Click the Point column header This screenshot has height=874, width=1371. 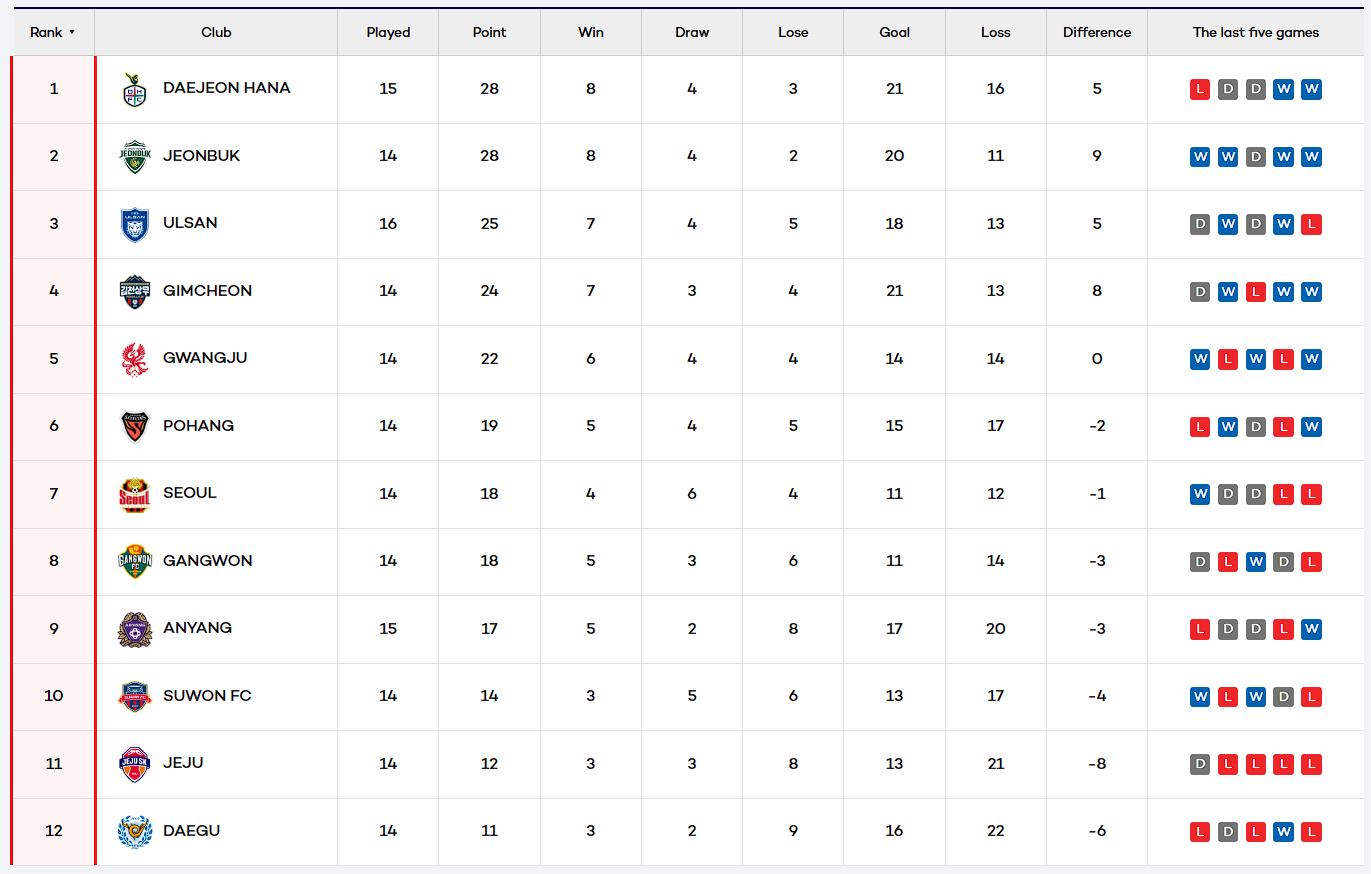click(489, 33)
